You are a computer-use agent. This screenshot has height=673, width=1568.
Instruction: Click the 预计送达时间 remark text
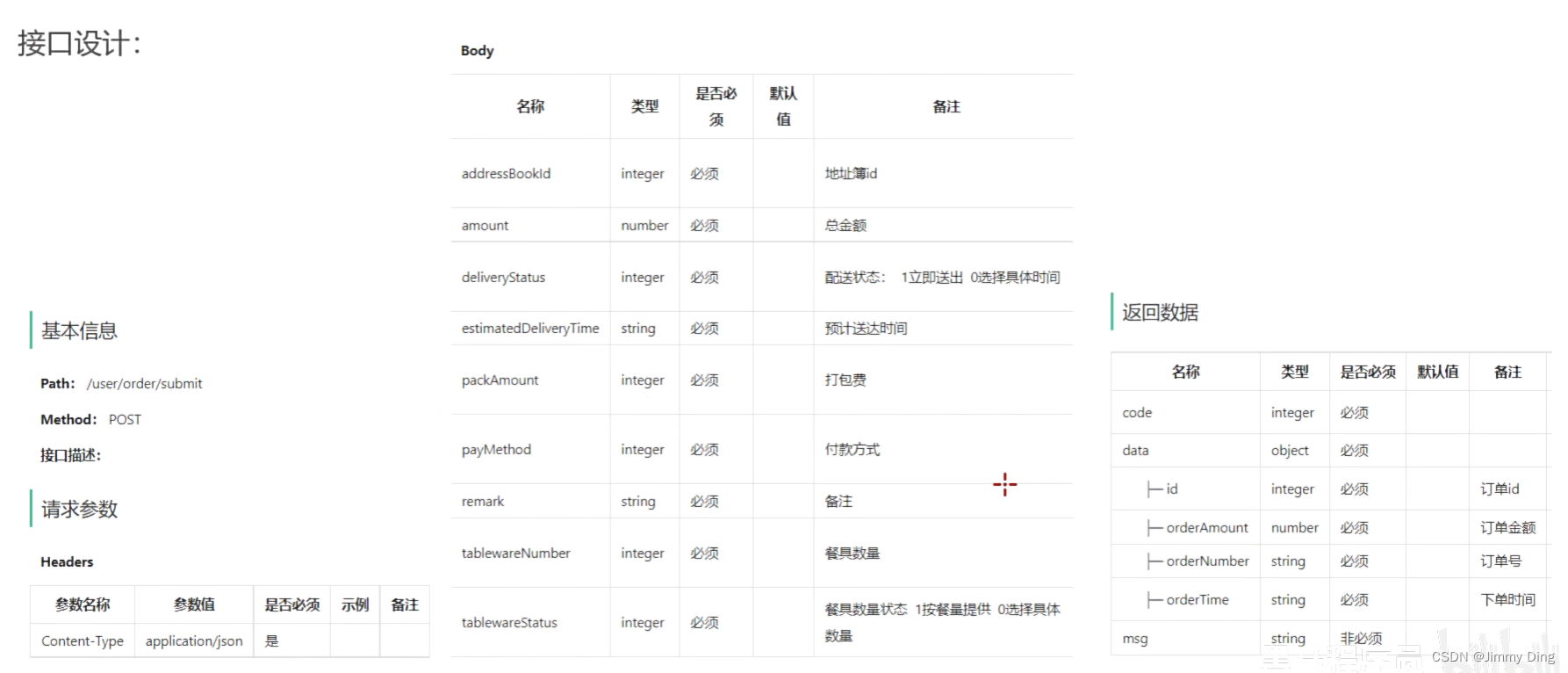pos(866,328)
